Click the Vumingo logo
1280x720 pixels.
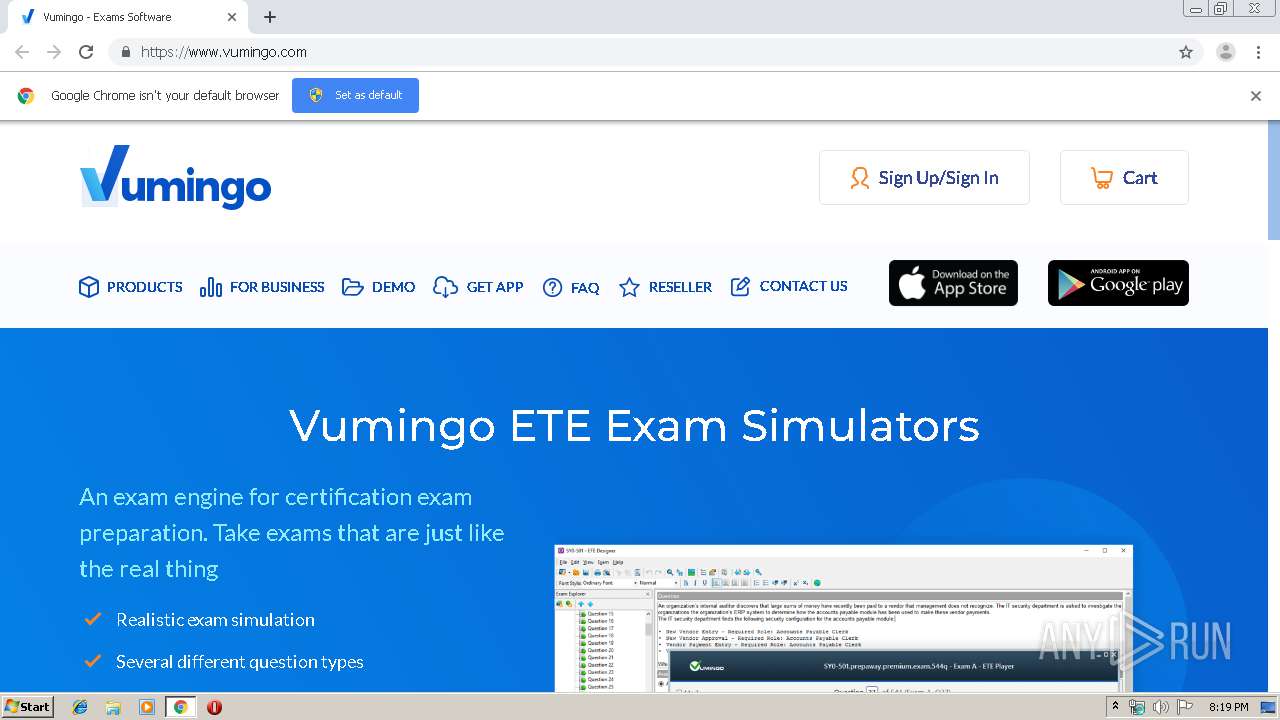175,177
